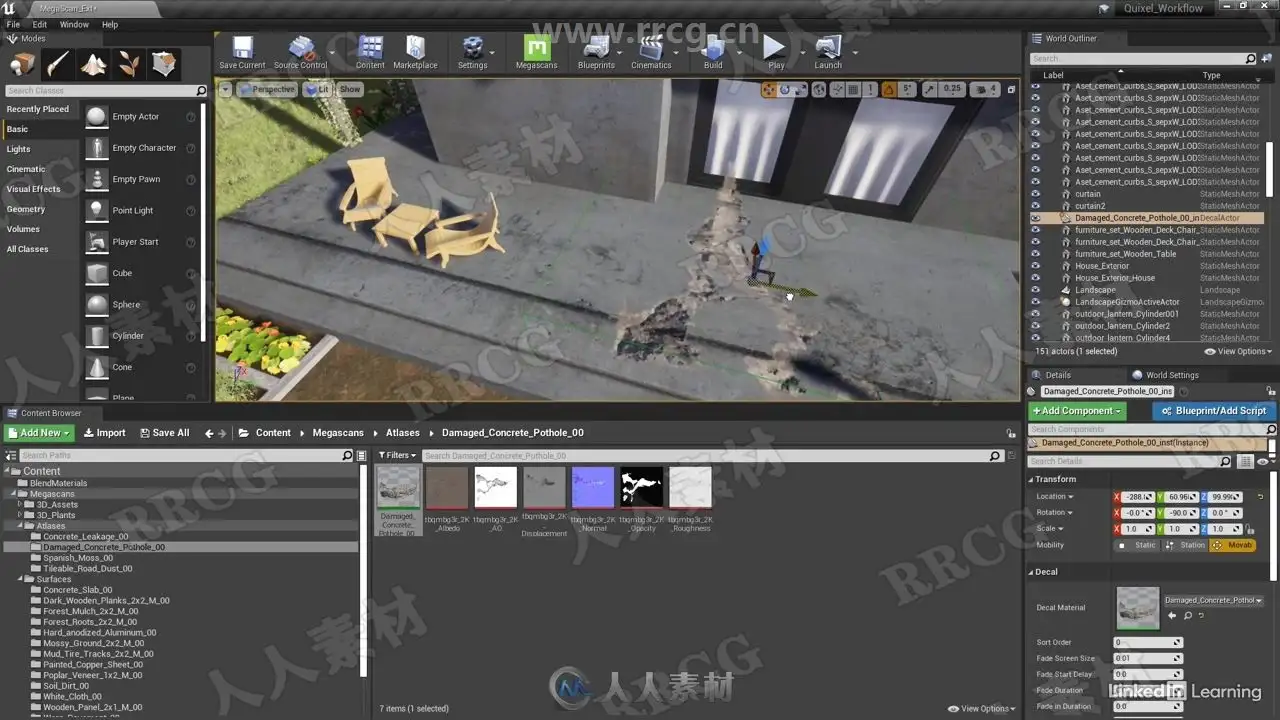Toggle visibility of LandscapeGizmoActiveActor
Image resolution: width=1280 pixels, height=720 pixels.
pos(1035,302)
